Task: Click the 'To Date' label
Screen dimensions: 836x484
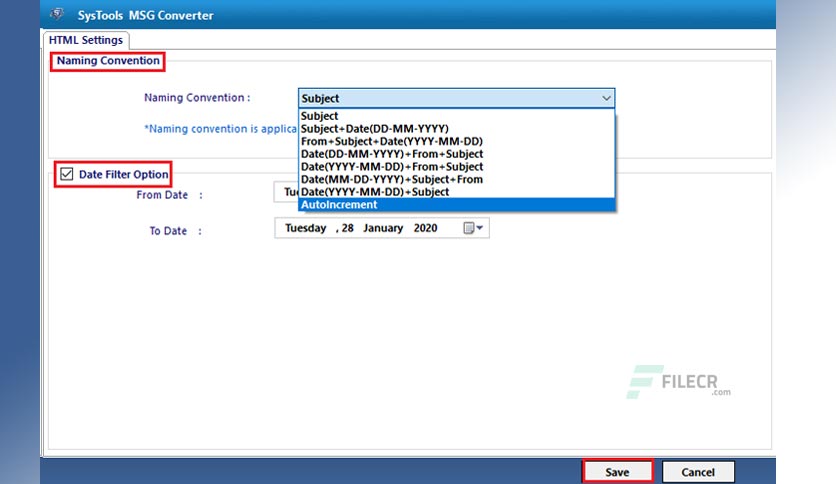Action: 168,231
